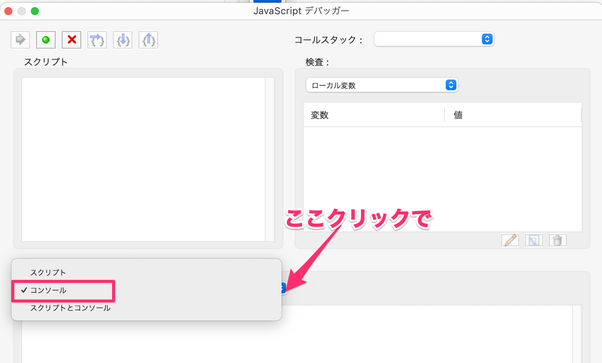This screenshot has height=363, width=602.
Task: Click the red X quit debugging icon
Action: 71,40
